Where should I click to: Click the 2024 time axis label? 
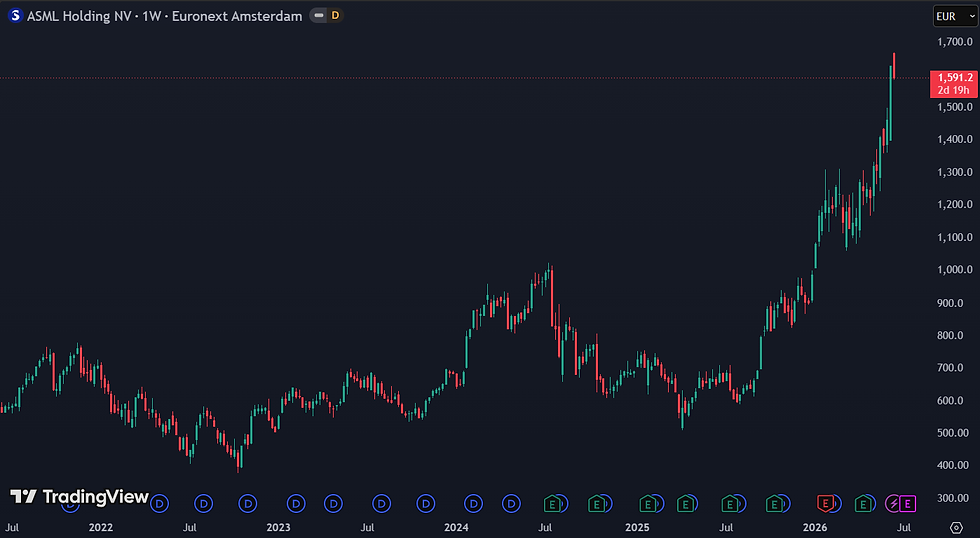tap(456, 527)
